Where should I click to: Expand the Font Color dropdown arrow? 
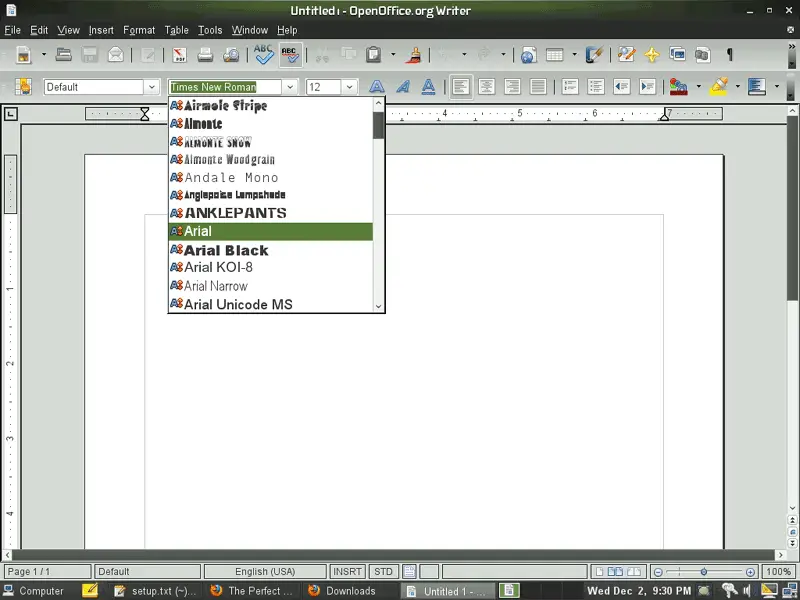tap(698, 87)
